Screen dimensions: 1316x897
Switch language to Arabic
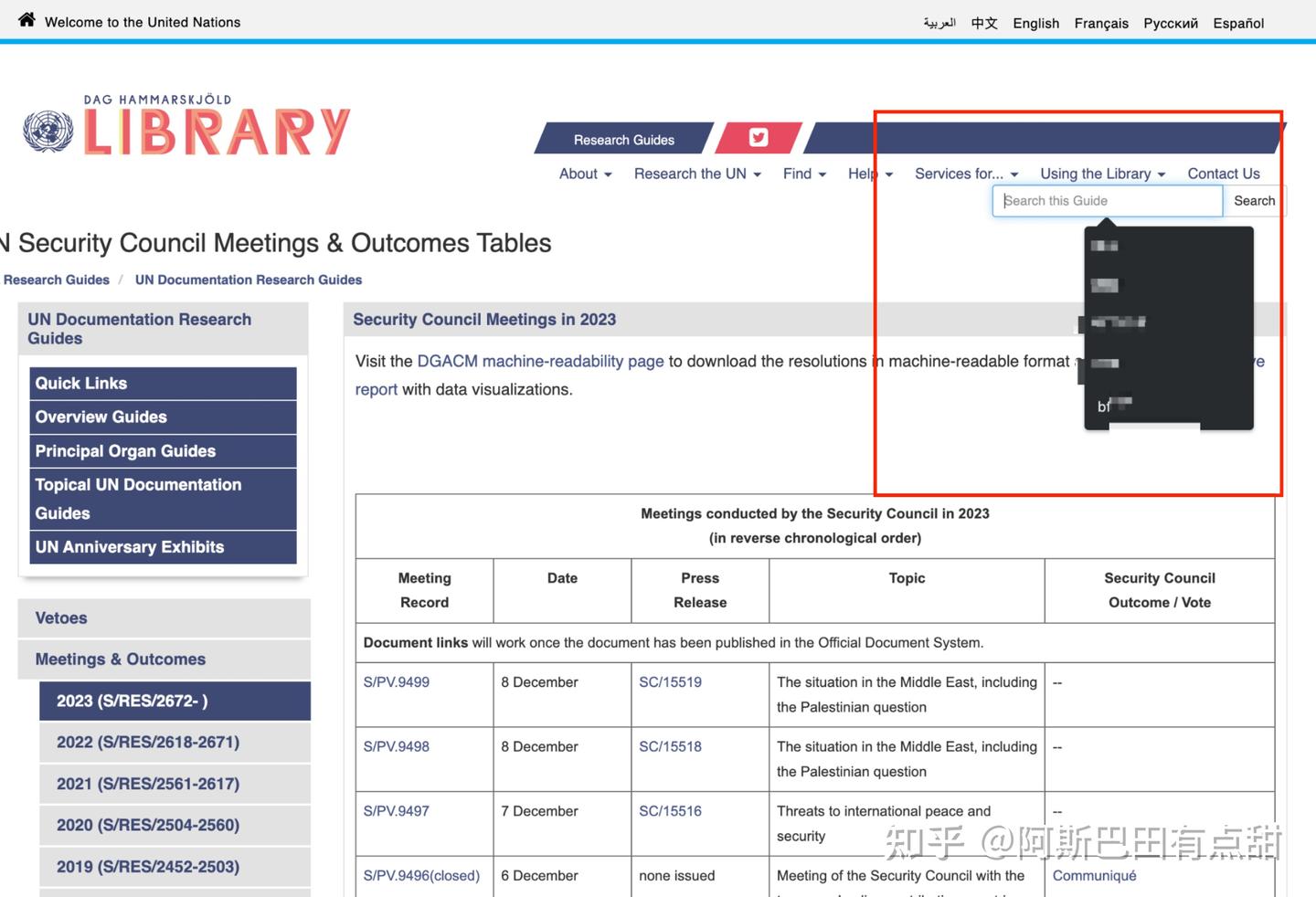click(x=939, y=23)
